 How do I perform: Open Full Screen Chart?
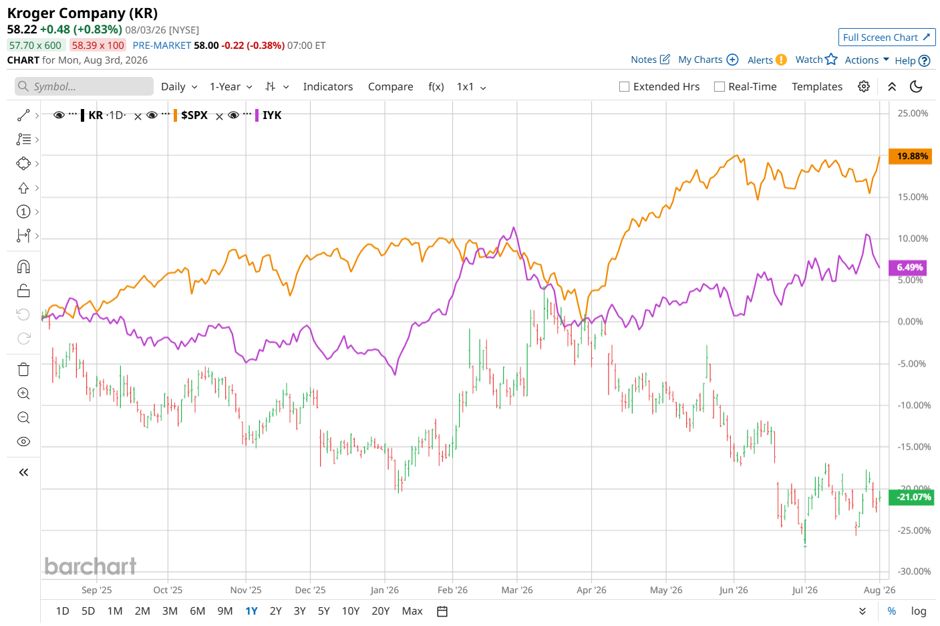(x=886, y=37)
